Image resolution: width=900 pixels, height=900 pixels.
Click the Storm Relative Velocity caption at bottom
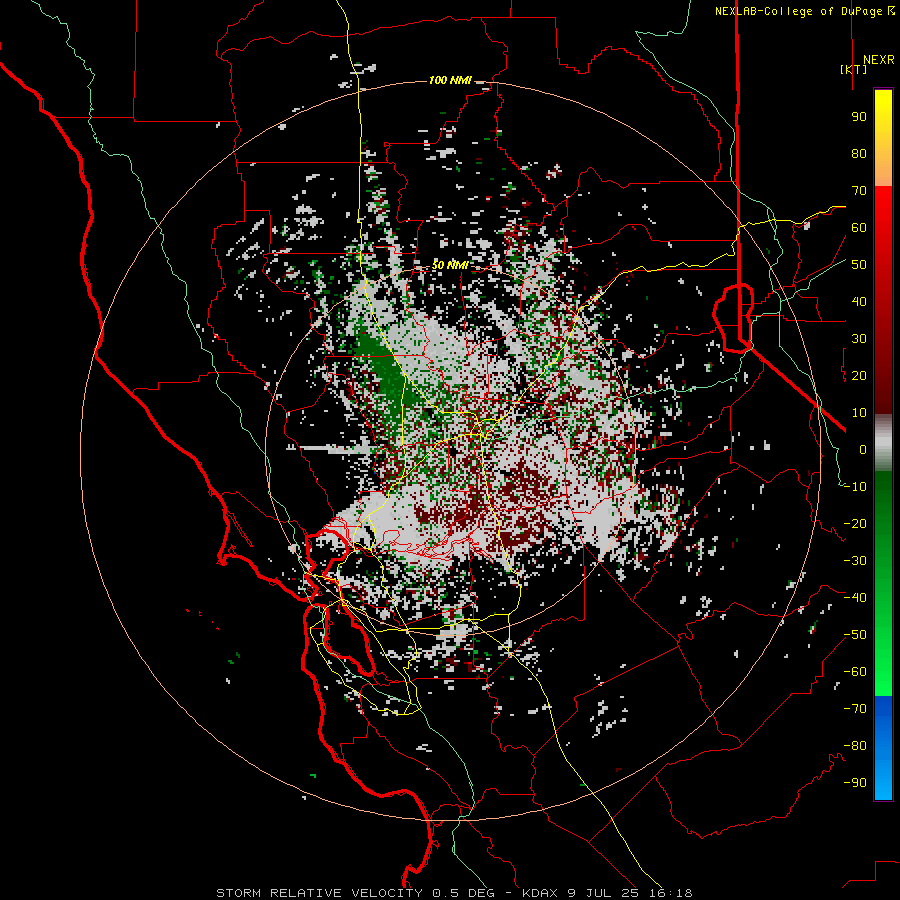click(454, 893)
